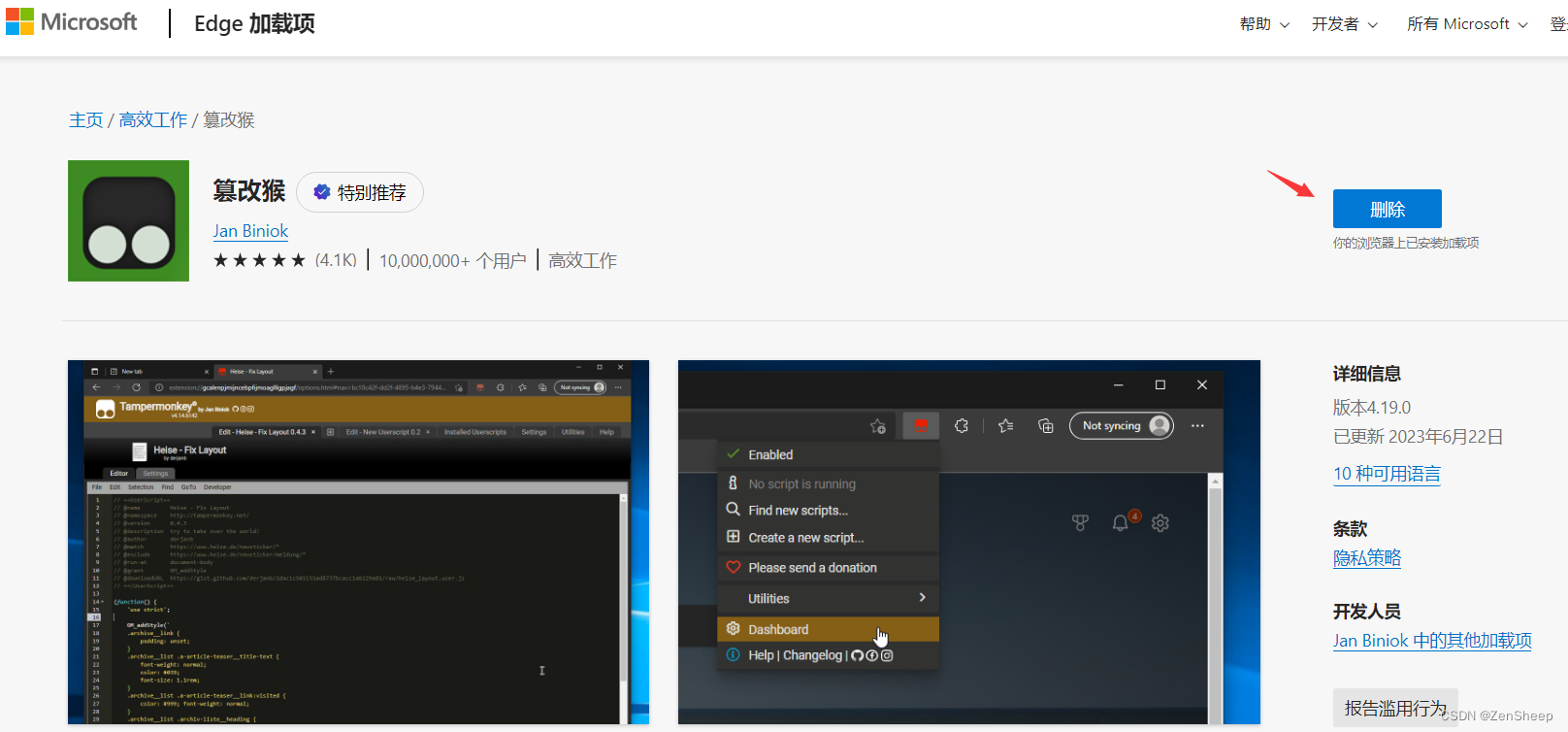Viewport: 1568px width, 732px height.
Task: Click the GitHub icon in Tampermonkey menu
Action: point(857,655)
